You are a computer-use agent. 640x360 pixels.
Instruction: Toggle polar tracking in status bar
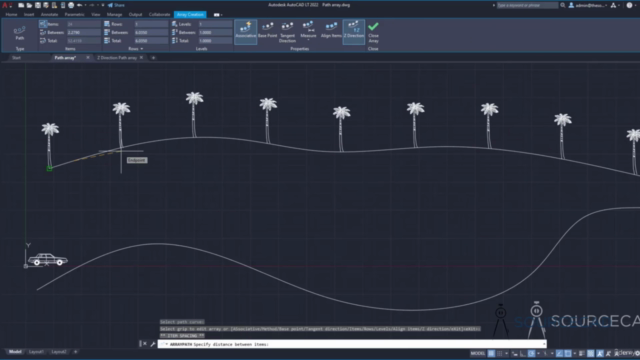[531, 353]
